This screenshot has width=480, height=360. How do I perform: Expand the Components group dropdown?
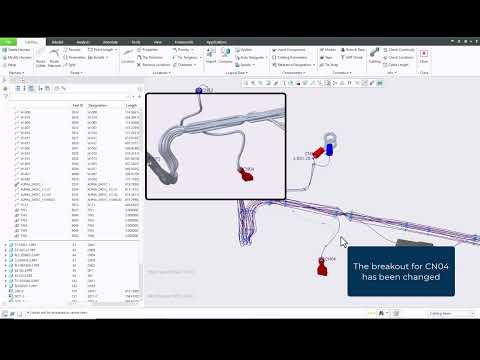(x=294, y=73)
